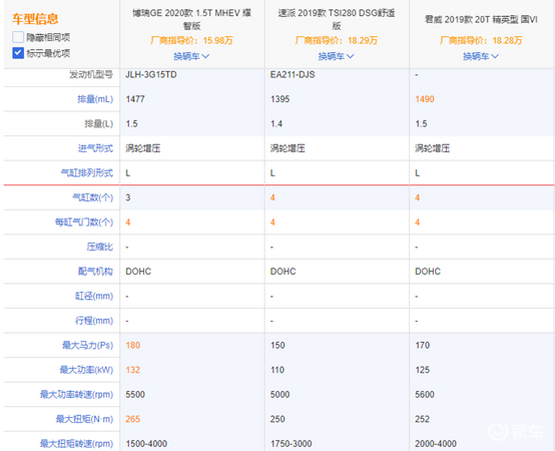Image resolution: width=555 pixels, height=451 pixels.
Task: Check the 隐藏相同项 checkbox
Action: [18, 37]
